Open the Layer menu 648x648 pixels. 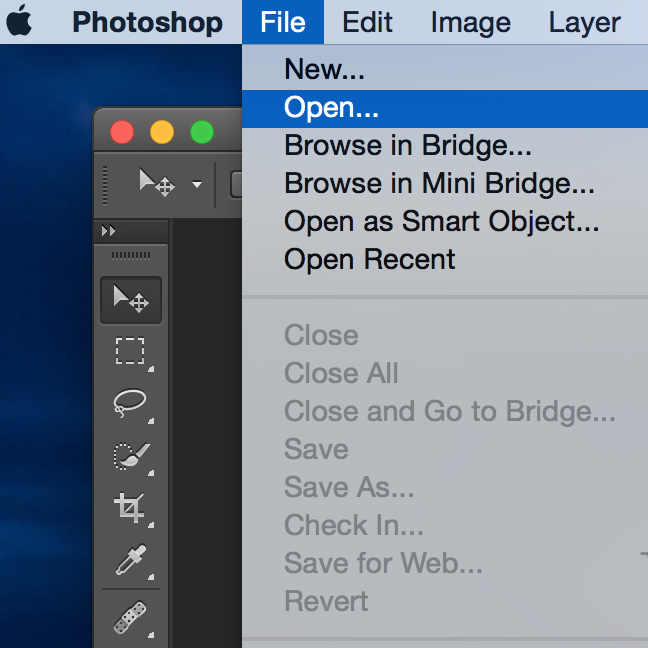584,22
